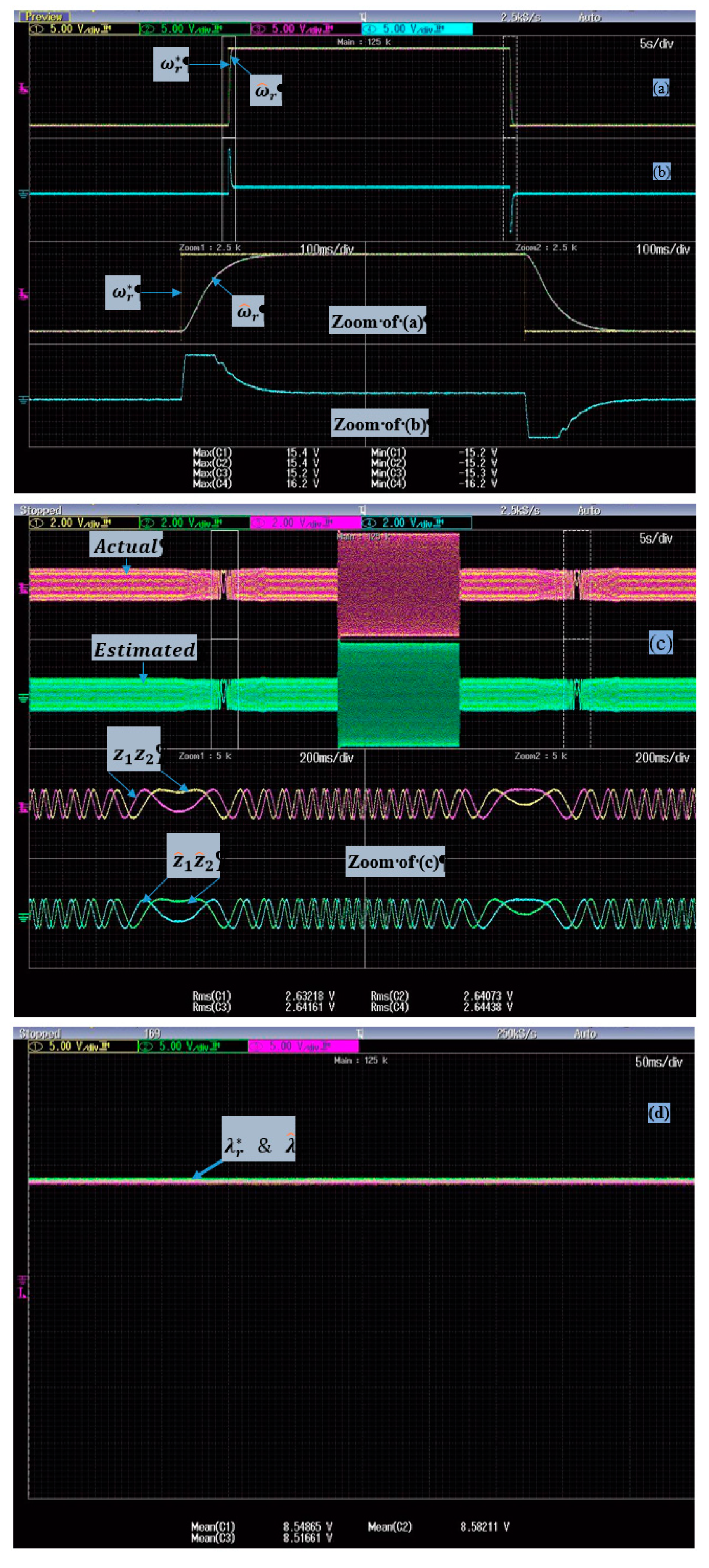Toggle yellow channel 1 on the 50ms/div scope
This screenshot has width=709, height=1568.
[82, 1046]
